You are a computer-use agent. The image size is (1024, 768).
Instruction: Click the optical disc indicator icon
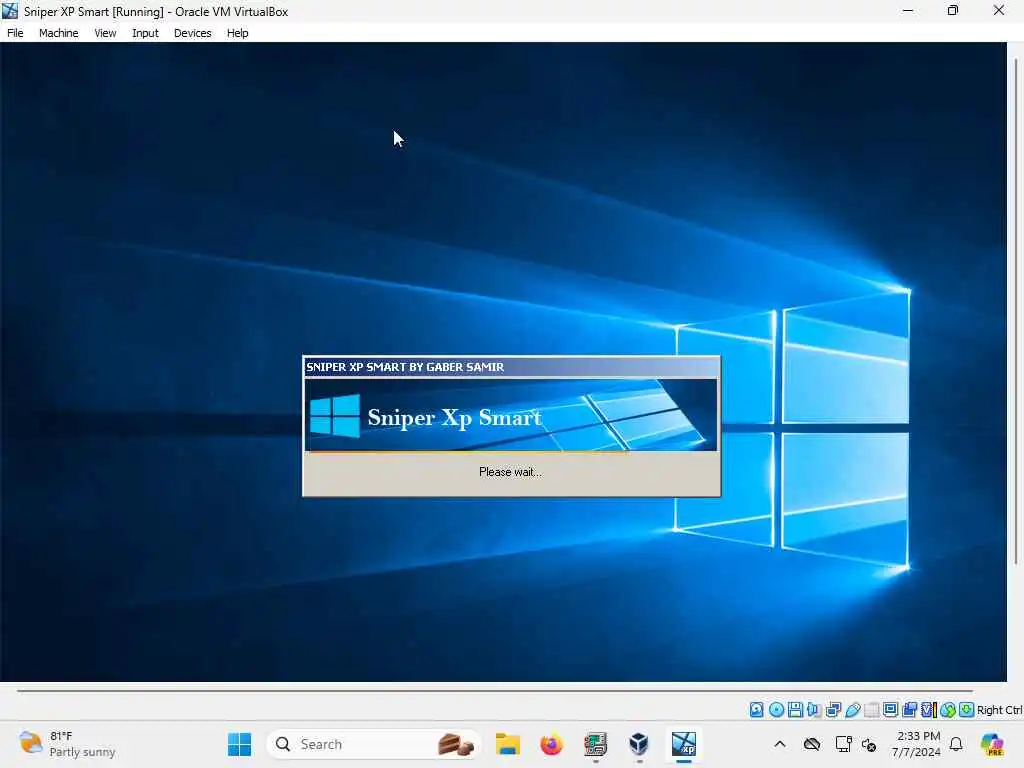tap(776, 710)
